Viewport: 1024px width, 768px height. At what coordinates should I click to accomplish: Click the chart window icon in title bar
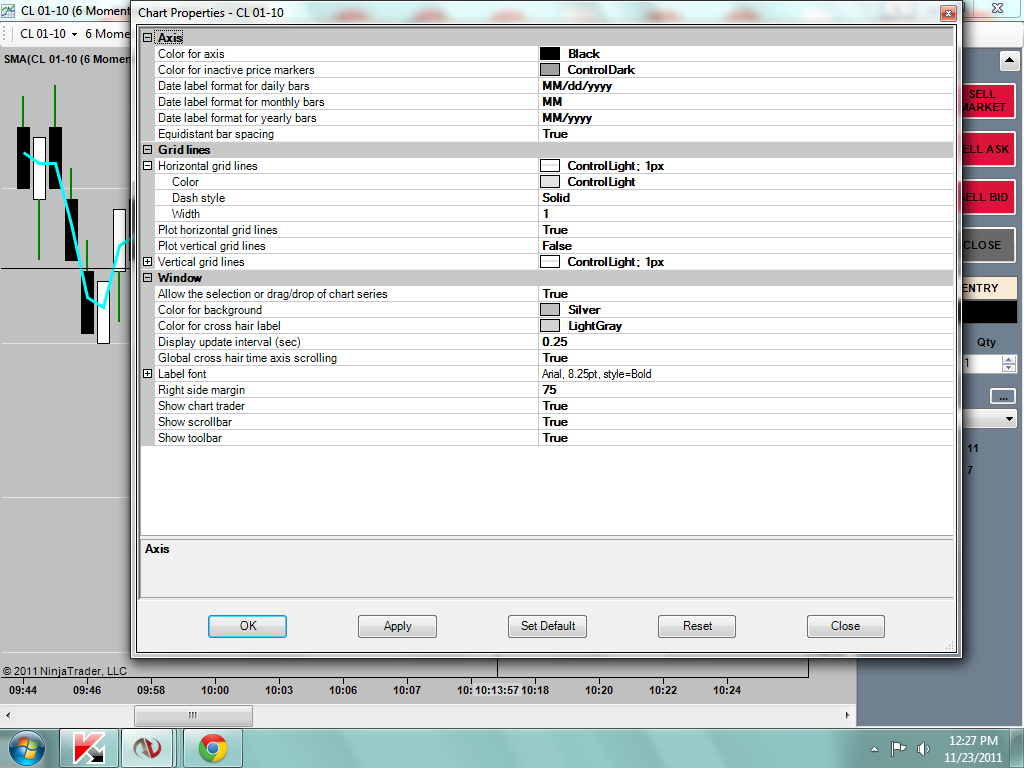(x=8, y=11)
